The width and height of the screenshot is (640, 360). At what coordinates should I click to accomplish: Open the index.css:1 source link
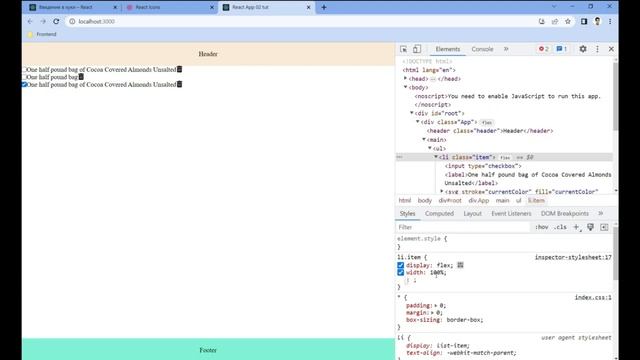pyautogui.click(x=593, y=298)
